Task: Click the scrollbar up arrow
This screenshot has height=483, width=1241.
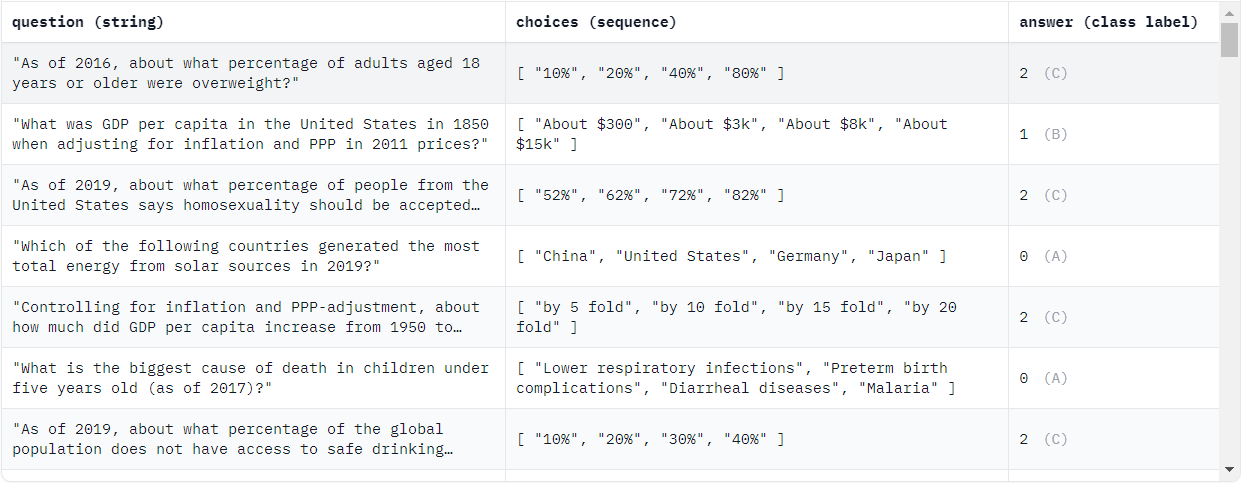Action: [1229, 11]
